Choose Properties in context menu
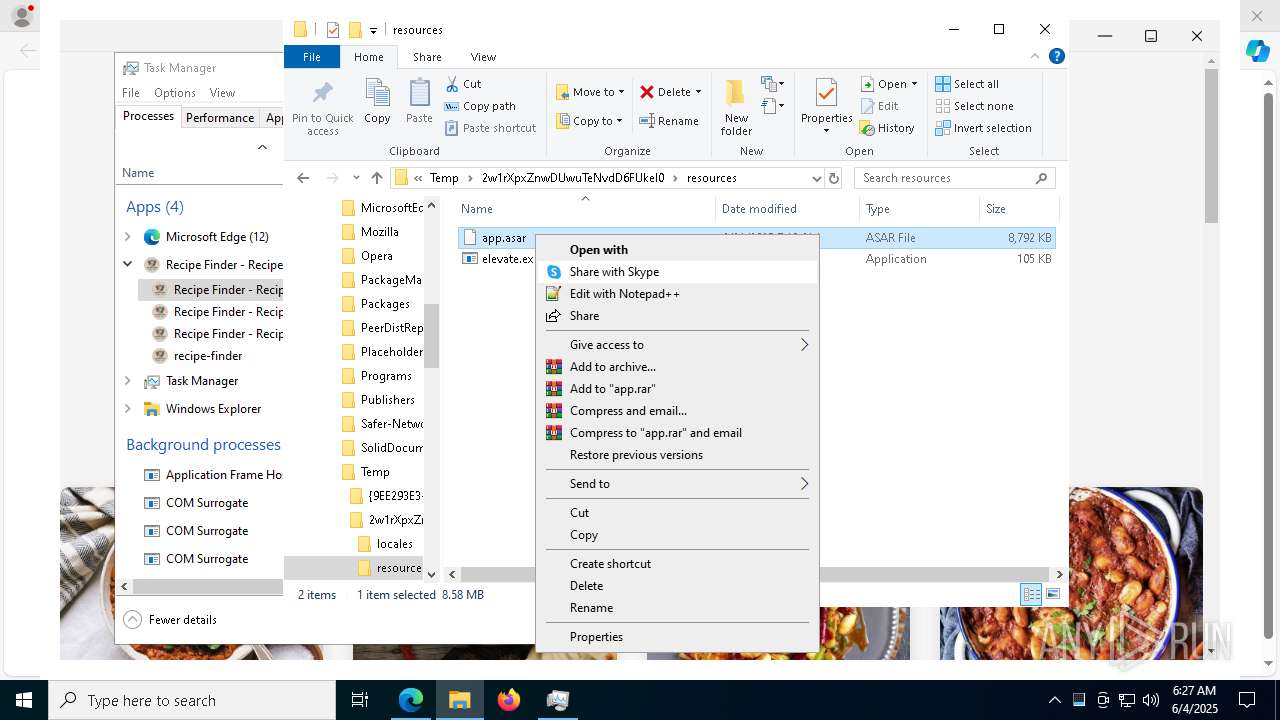The height and width of the screenshot is (720, 1280). pyautogui.click(x=677, y=637)
